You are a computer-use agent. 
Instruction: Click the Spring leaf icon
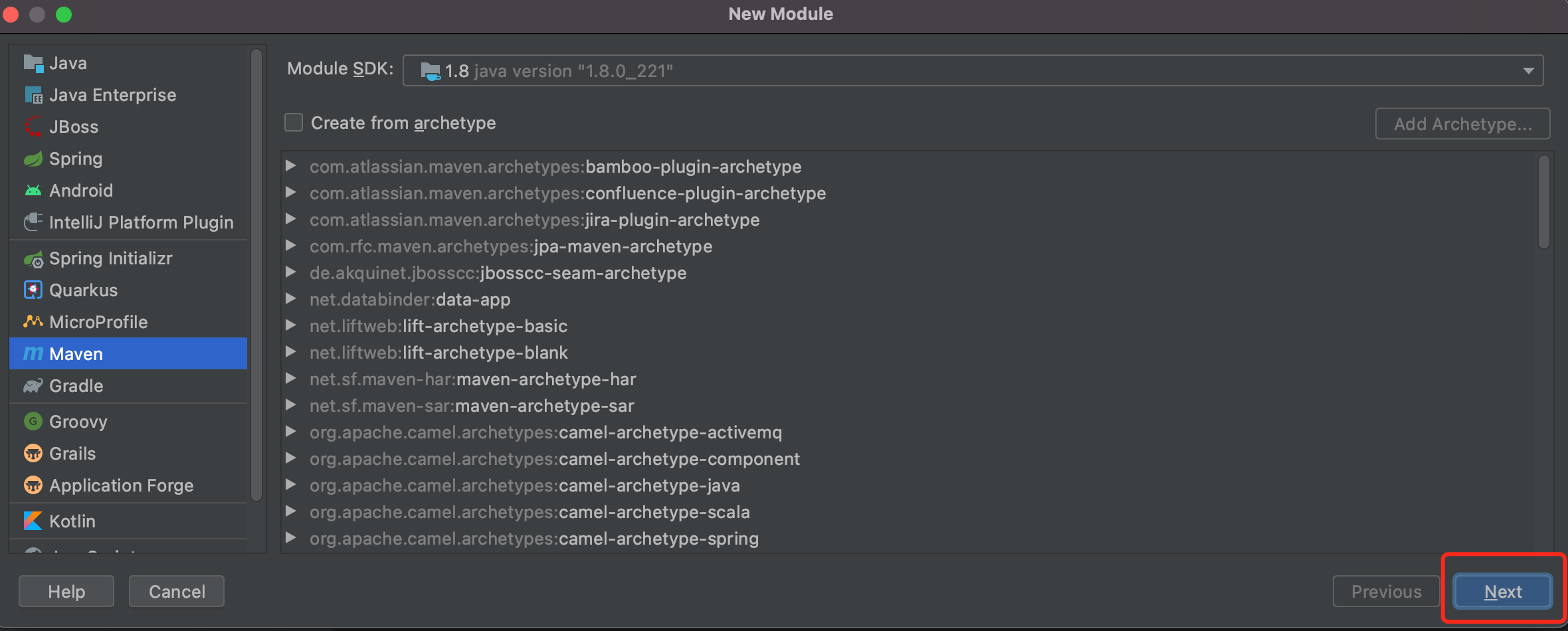(x=33, y=159)
